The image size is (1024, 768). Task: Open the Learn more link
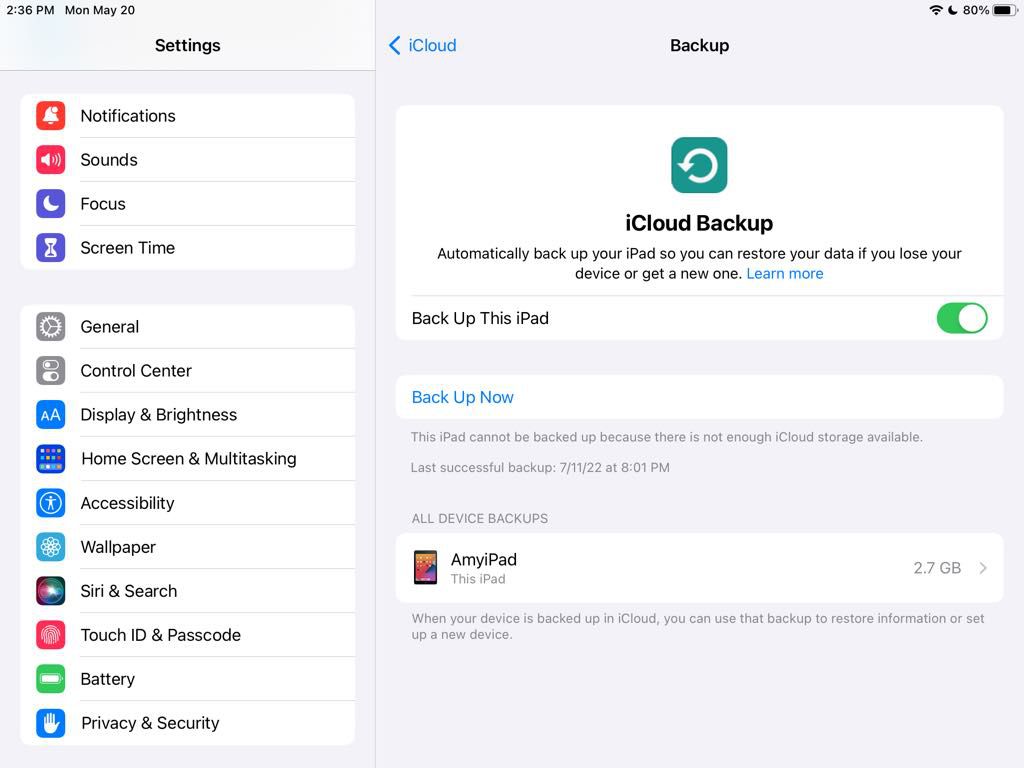pyautogui.click(x=784, y=274)
